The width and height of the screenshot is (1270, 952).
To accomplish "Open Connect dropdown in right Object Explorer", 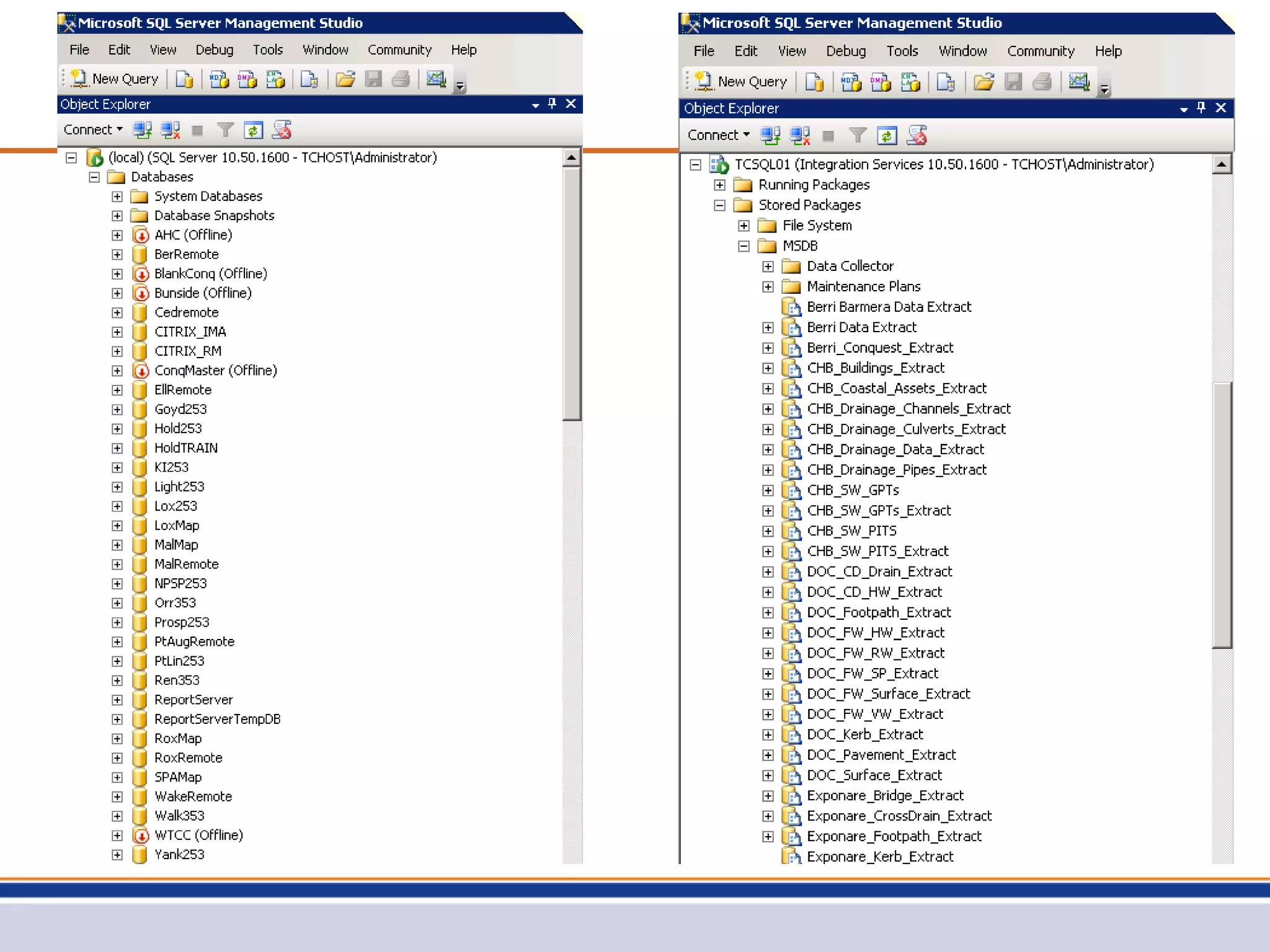I will 719,134.
